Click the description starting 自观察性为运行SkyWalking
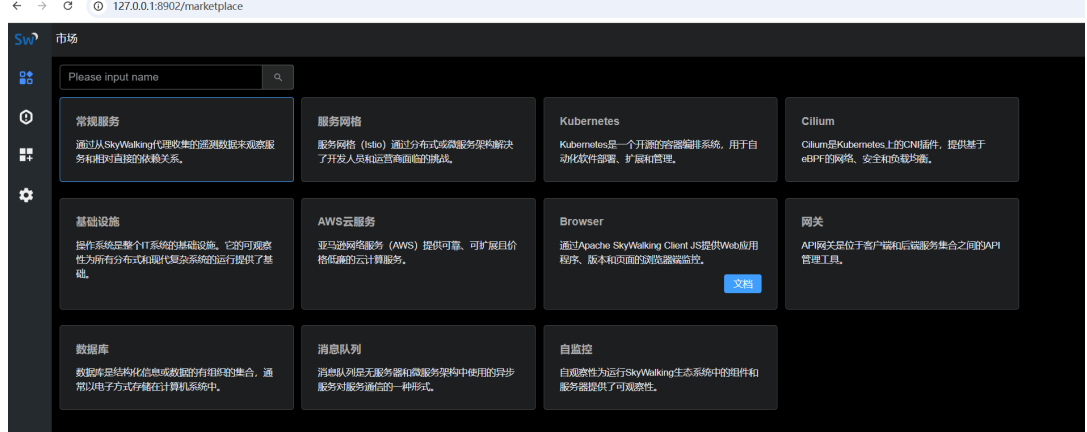1087x432 pixels. [659, 379]
